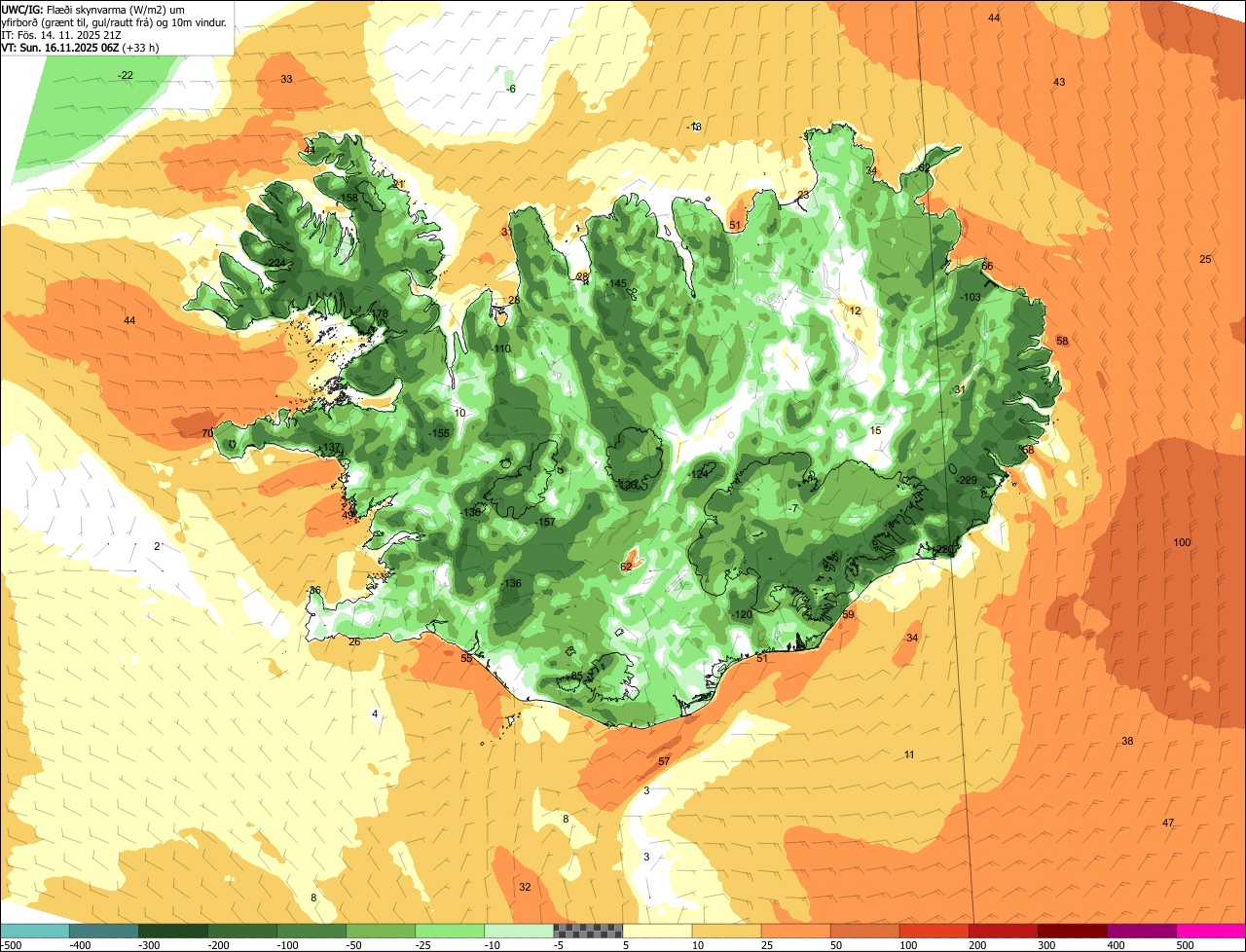Image resolution: width=1246 pixels, height=952 pixels.
Task: Click the map value "-7" on the glacier
Action: 793,508
